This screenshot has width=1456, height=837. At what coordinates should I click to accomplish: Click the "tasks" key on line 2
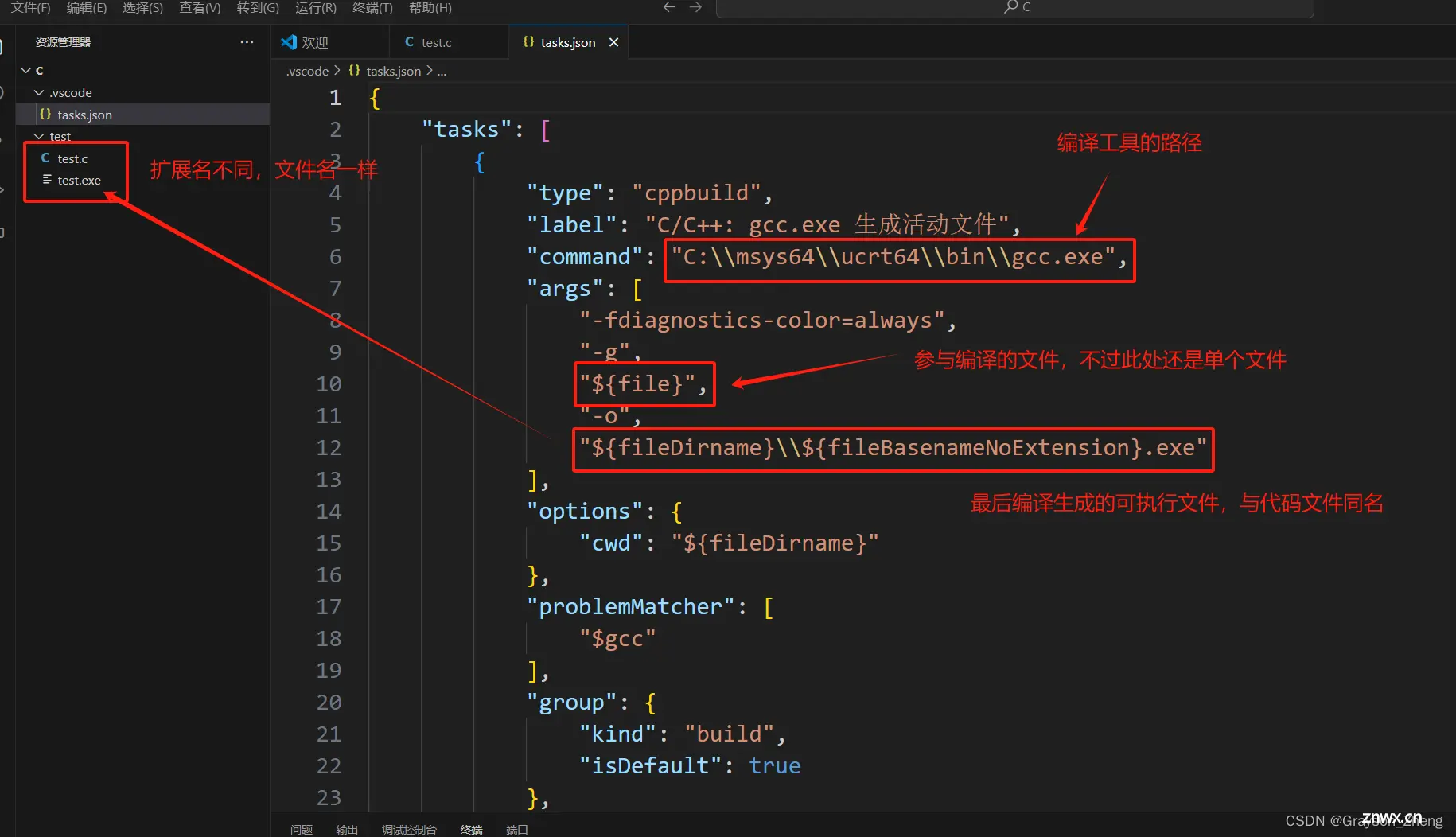[x=466, y=130]
